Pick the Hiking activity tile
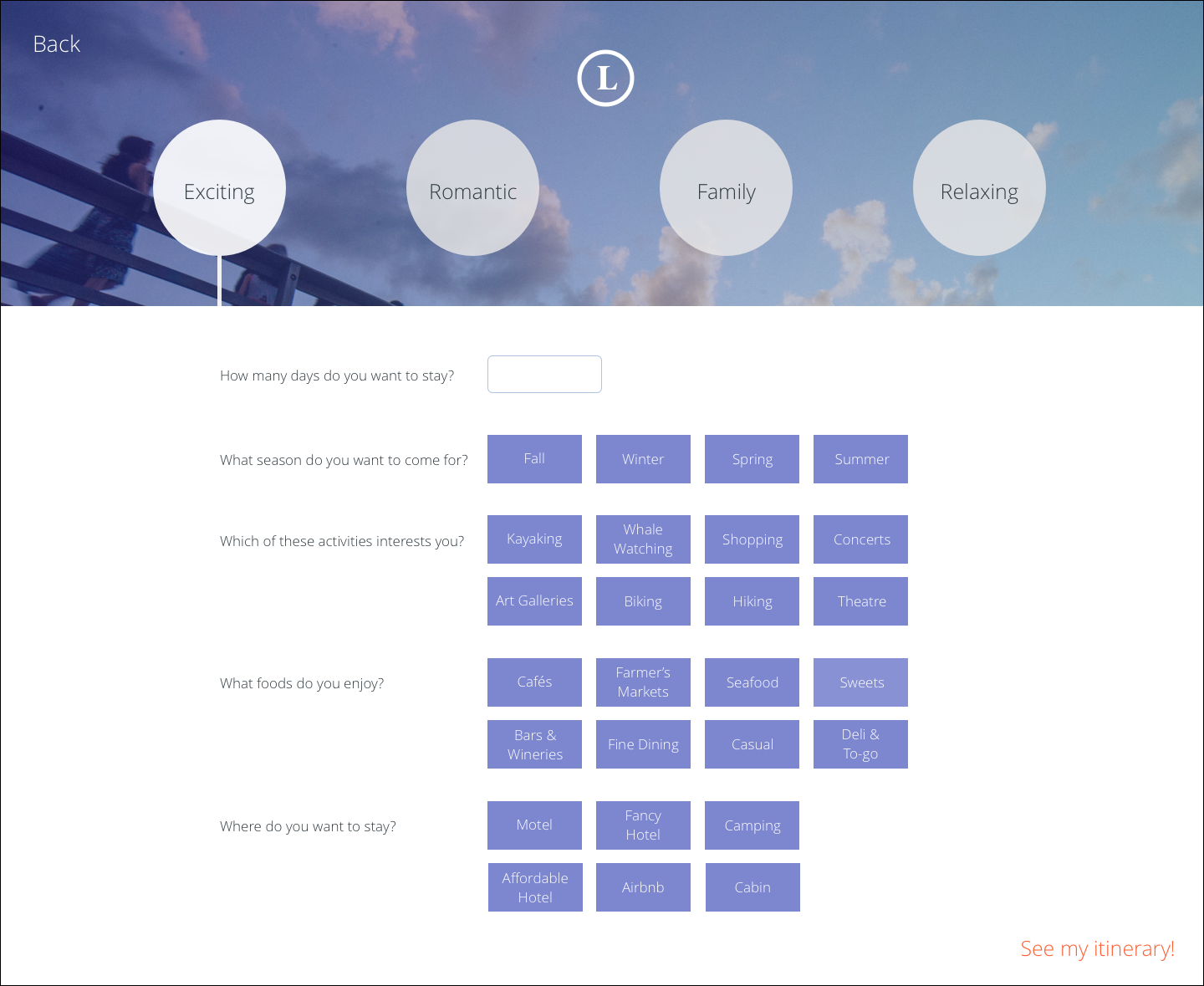Screen dimensions: 1204x986 point(752,601)
